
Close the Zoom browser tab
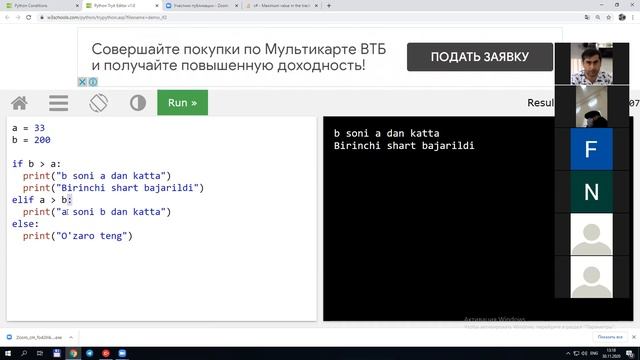(236, 6)
